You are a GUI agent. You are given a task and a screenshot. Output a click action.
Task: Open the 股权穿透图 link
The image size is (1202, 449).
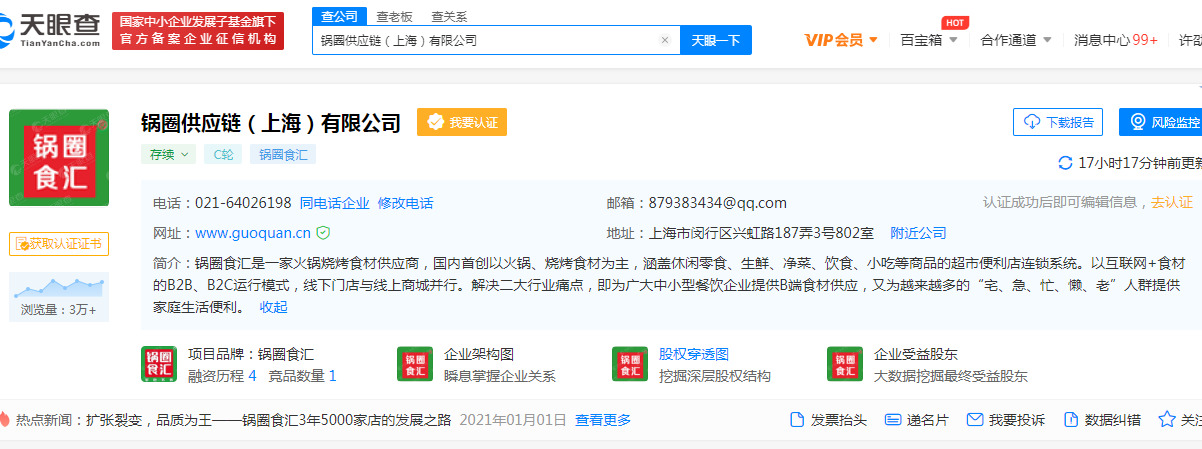(693, 354)
